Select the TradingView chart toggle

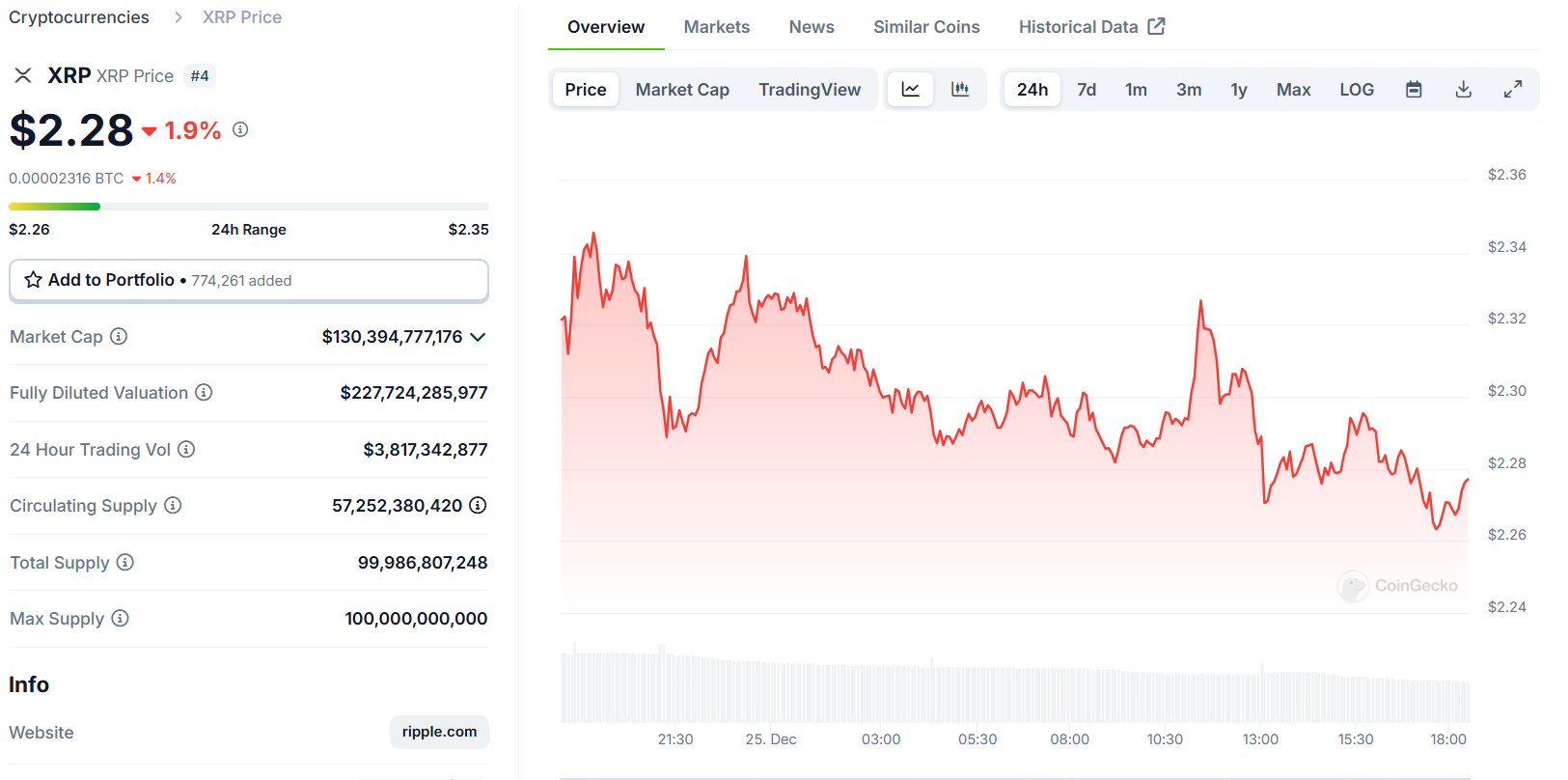pos(810,90)
